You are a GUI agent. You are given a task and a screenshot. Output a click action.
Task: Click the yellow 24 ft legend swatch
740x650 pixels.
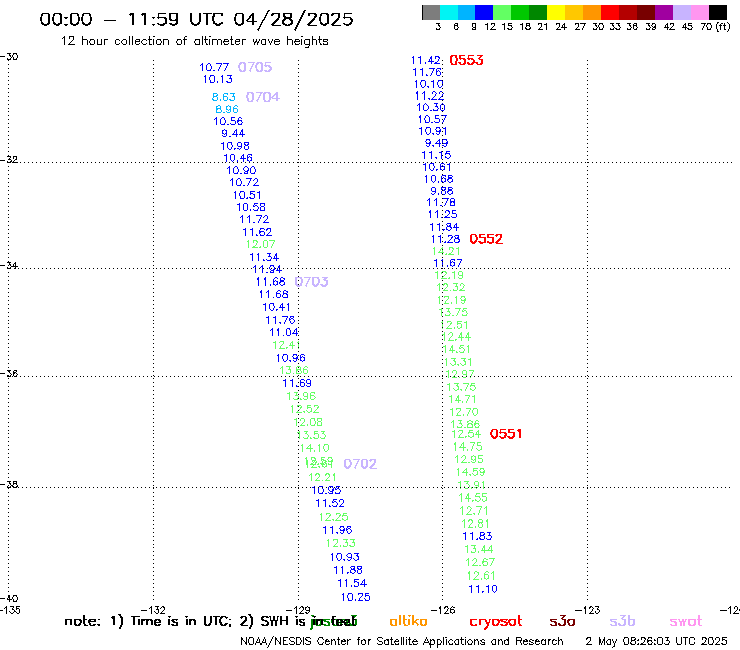pos(556,12)
